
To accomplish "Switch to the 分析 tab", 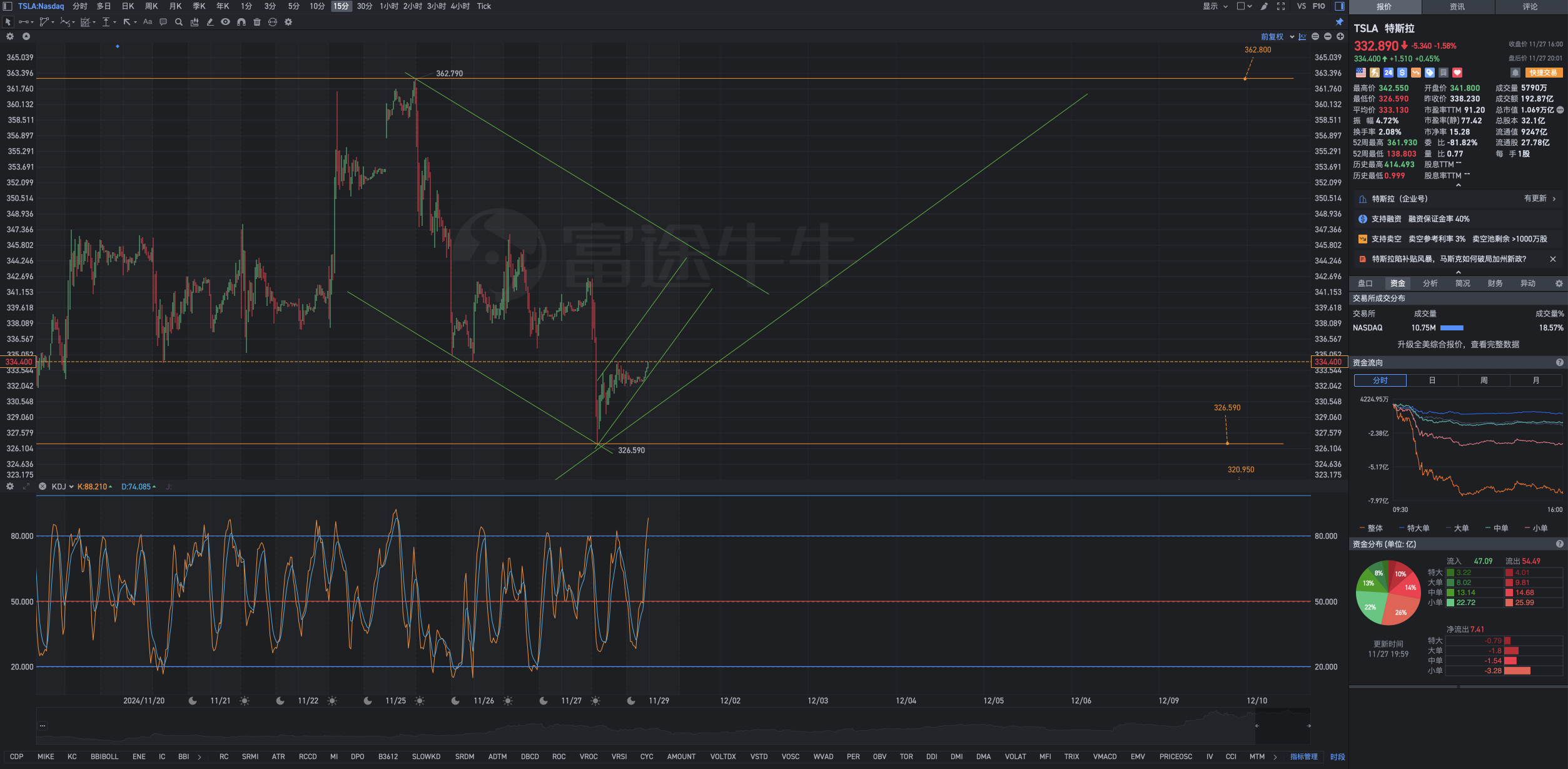I will (x=1430, y=283).
